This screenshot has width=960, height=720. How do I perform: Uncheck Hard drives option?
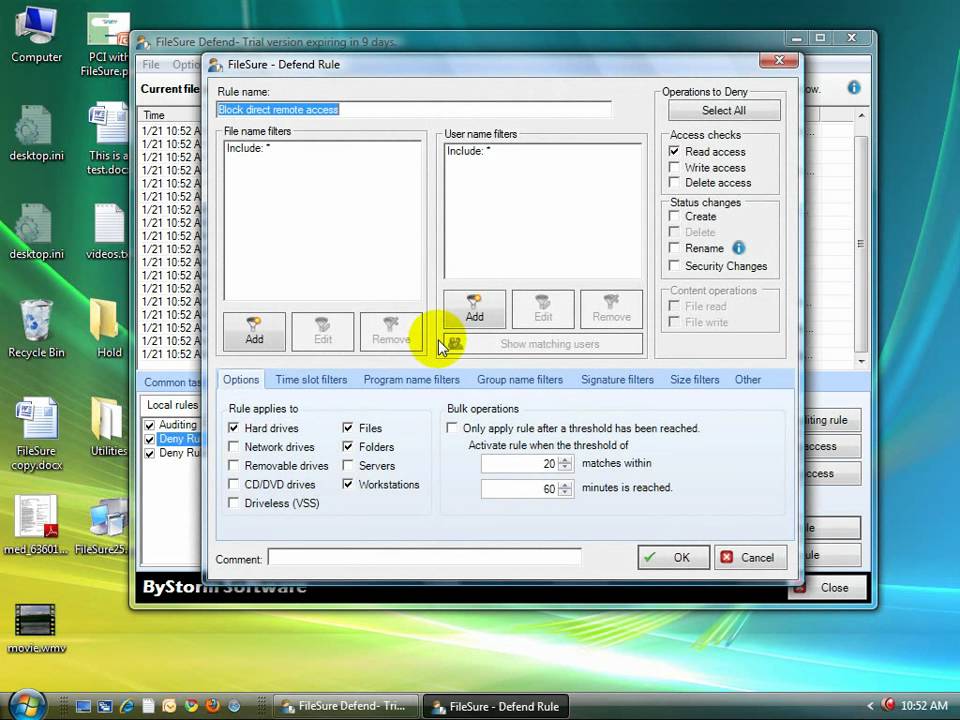(233, 427)
